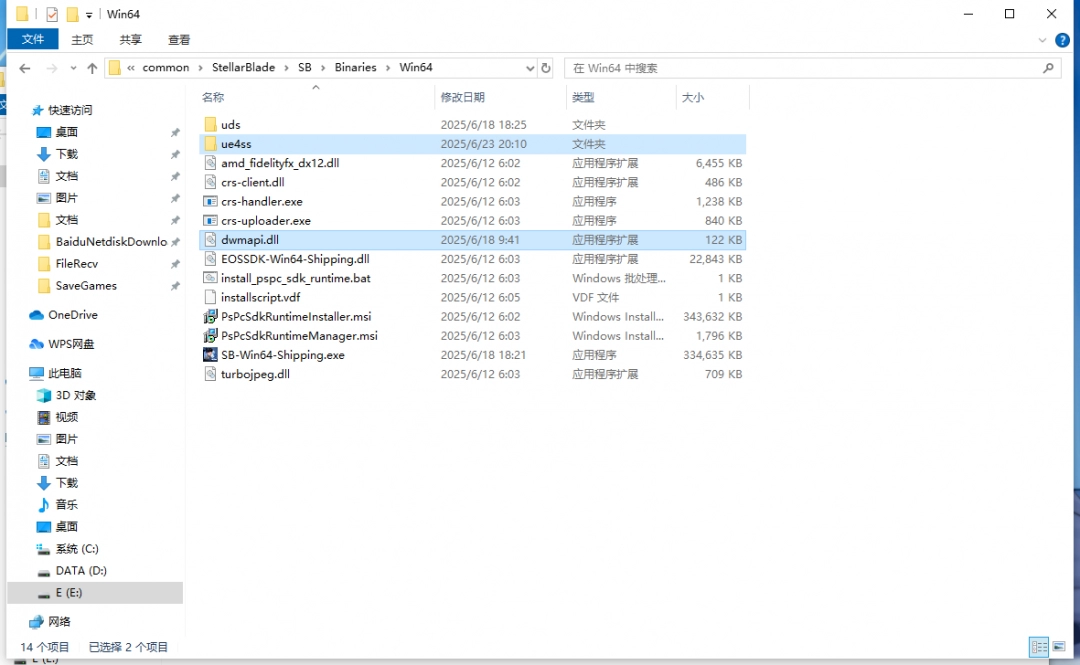The height and width of the screenshot is (665, 1080).
Task: Select the PsPcSdkRuntimeInstaller.msi icon
Action: click(210, 317)
